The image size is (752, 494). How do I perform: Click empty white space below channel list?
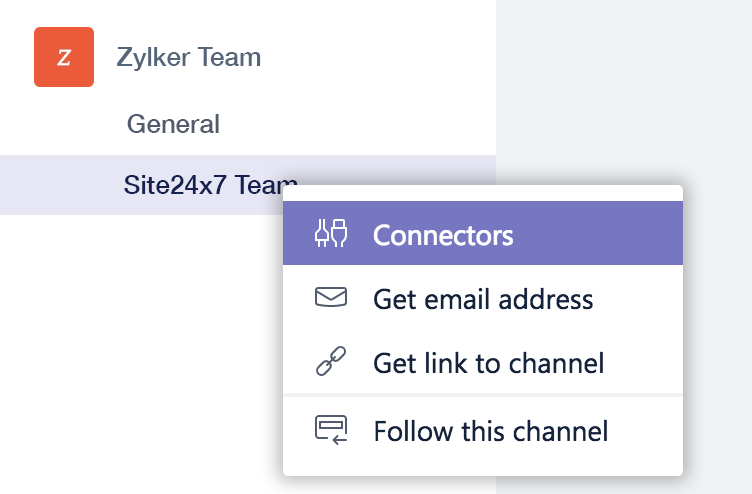[140, 350]
